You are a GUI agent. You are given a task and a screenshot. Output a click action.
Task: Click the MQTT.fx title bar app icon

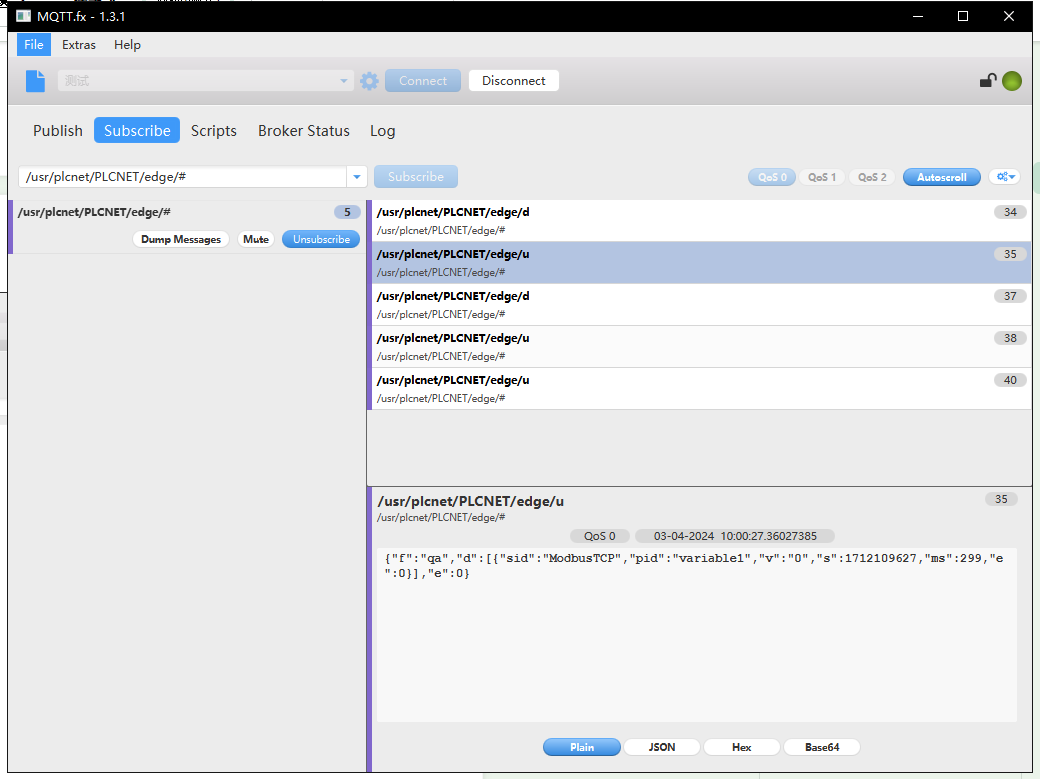tap(23, 16)
